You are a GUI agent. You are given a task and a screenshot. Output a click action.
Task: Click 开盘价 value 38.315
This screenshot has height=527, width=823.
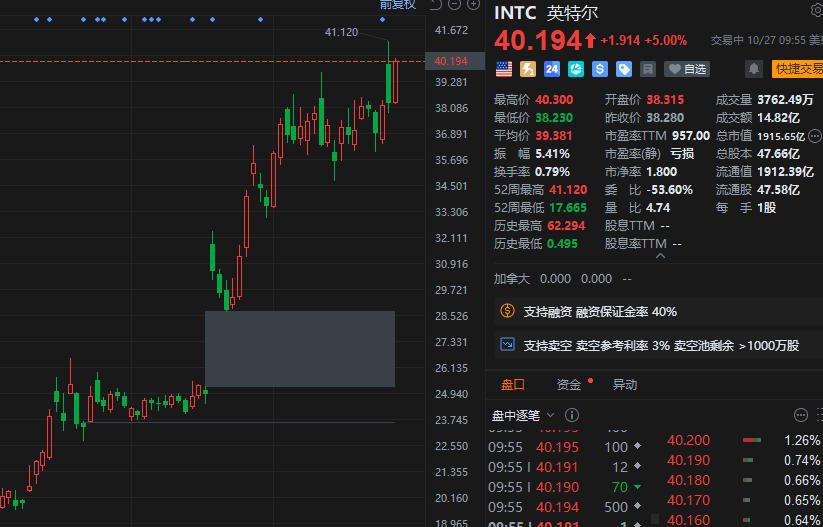click(x=665, y=100)
